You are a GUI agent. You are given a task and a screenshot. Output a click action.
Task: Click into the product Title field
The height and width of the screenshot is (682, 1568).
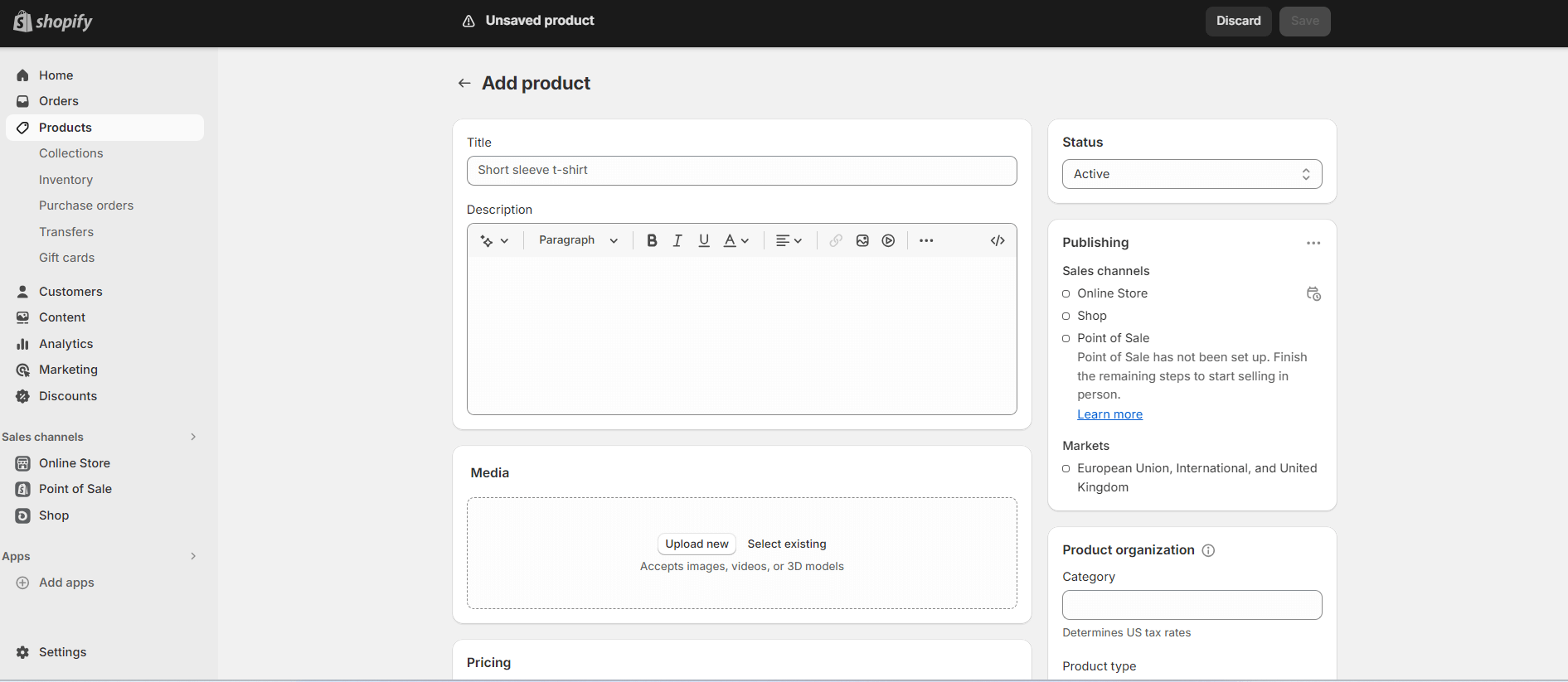pyautogui.click(x=741, y=171)
